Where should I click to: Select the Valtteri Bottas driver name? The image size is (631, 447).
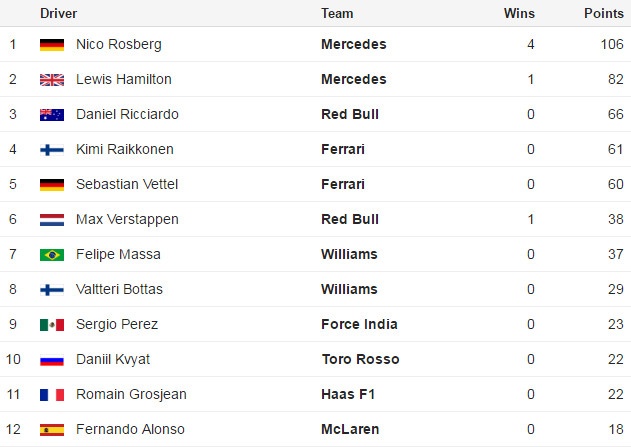coord(119,290)
